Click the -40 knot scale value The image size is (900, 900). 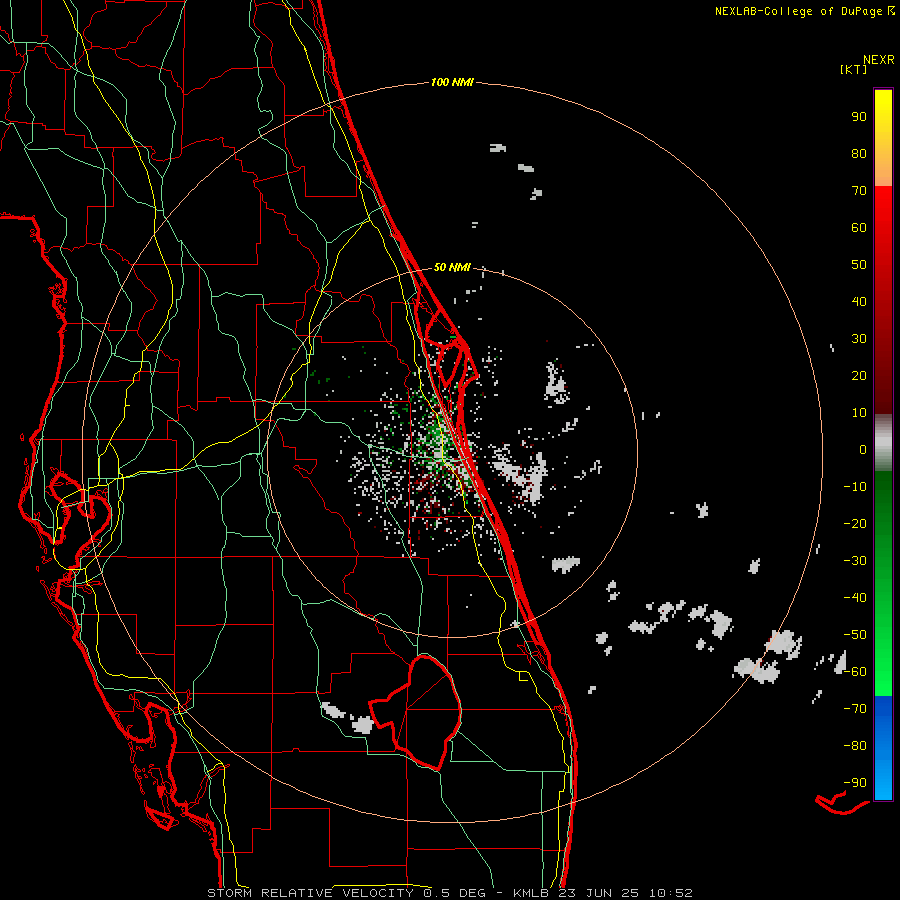click(855, 598)
